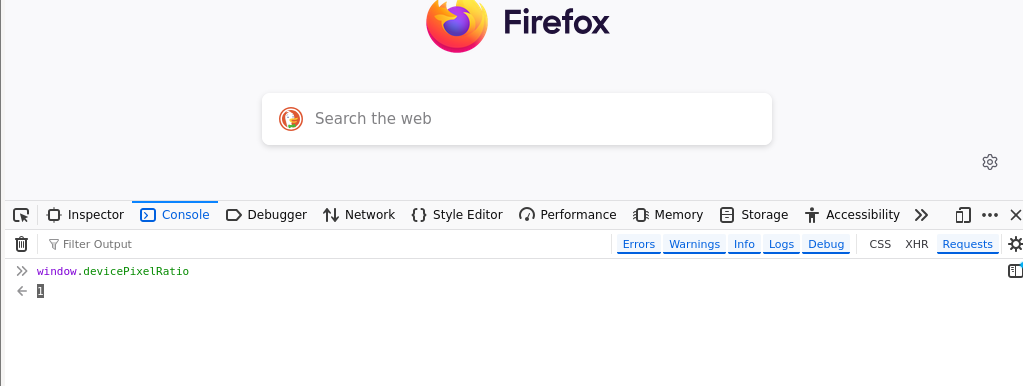Open the Style Editor tab
Screen dimensions: 1023x386
coord(457,215)
